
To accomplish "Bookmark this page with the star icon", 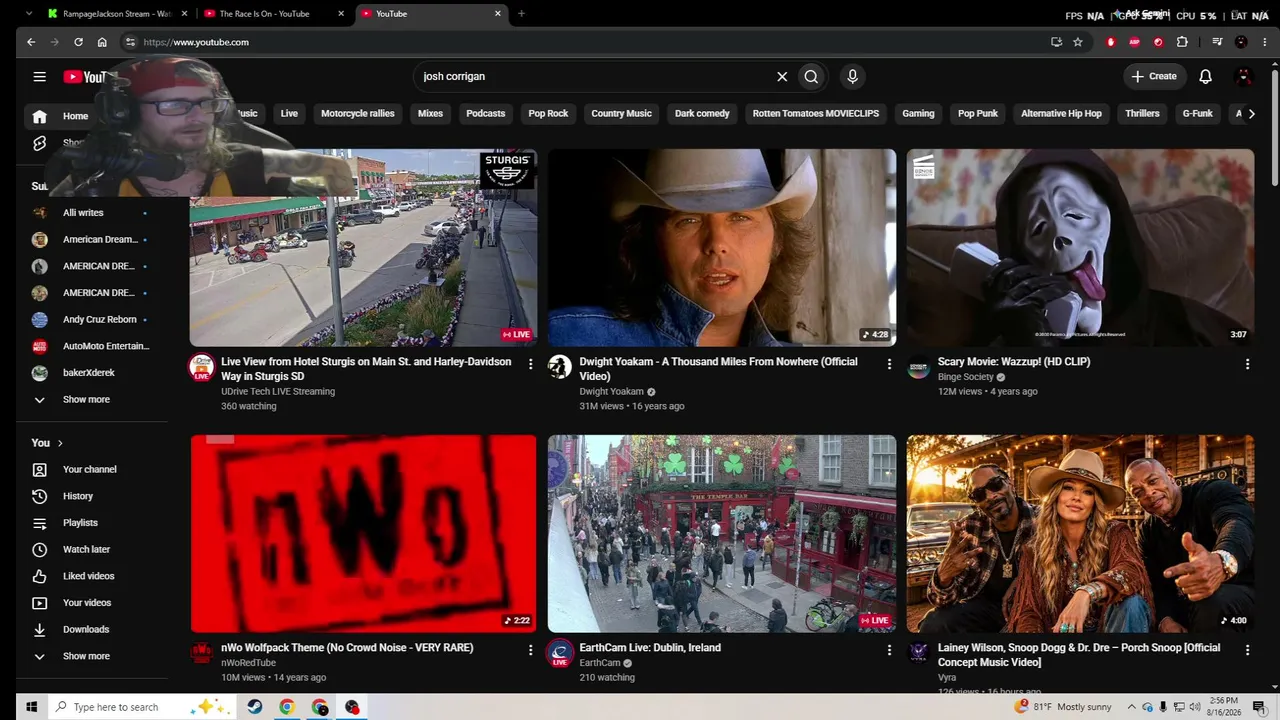I will [1077, 42].
